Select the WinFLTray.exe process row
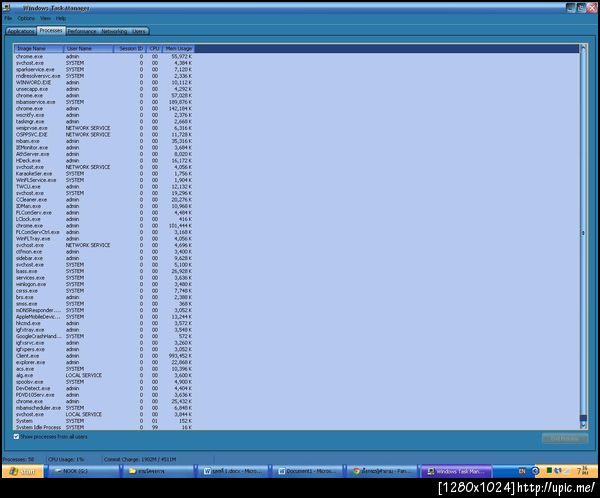Screen dimensions: 600x498 [104, 238]
